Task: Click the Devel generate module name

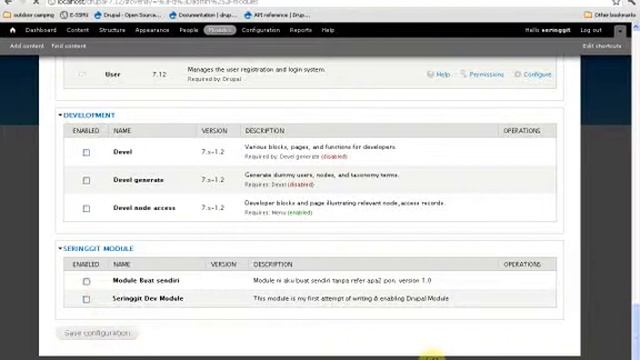Action: pos(138,180)
